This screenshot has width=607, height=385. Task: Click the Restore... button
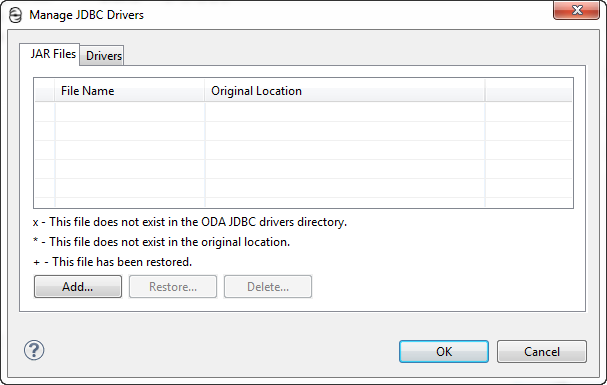click(x=173, y=287)
